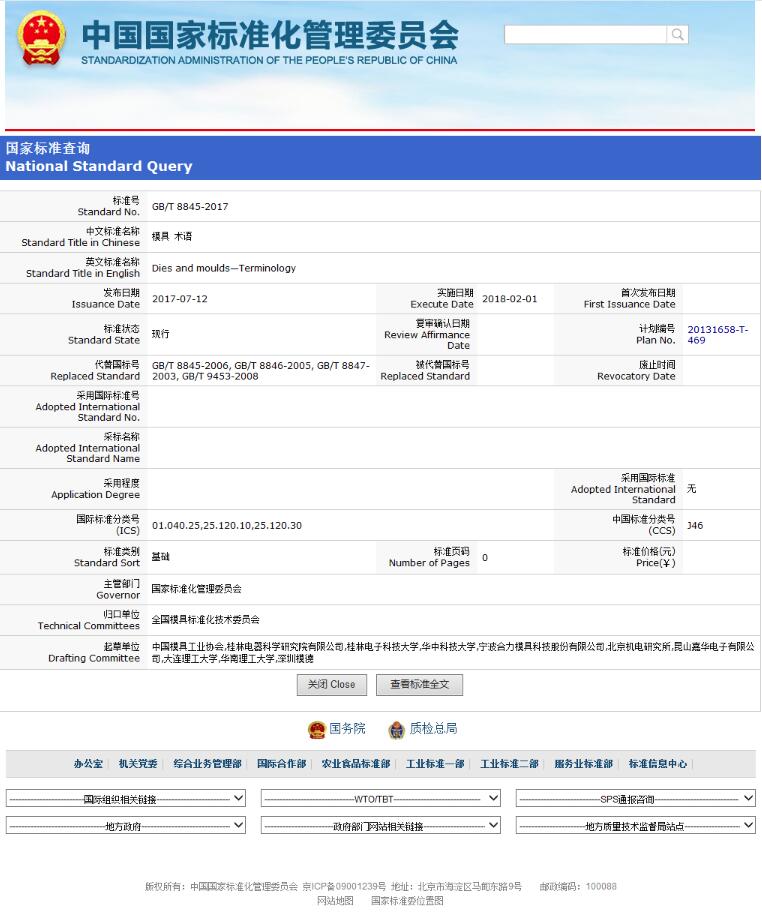Screen dimensions: 762x922
Task: Expand the 国际组织相关链接 dropdown
Action: tap(126, 799)
